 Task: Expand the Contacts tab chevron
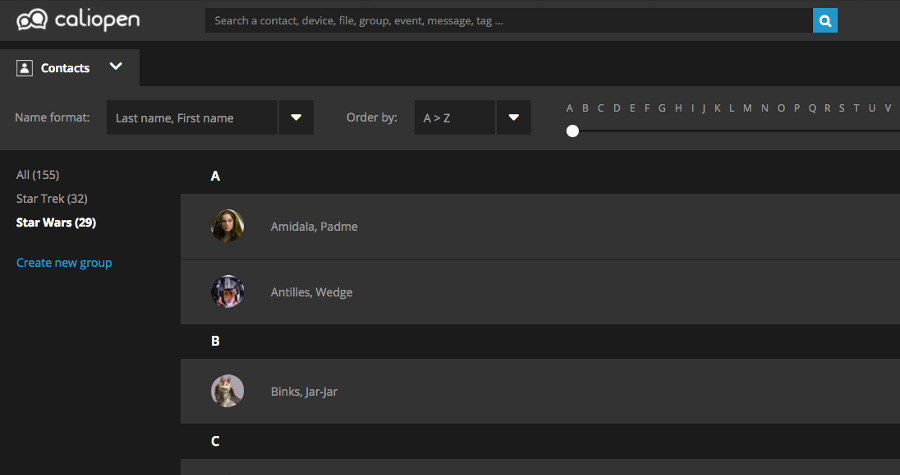[x=116, y=67]
